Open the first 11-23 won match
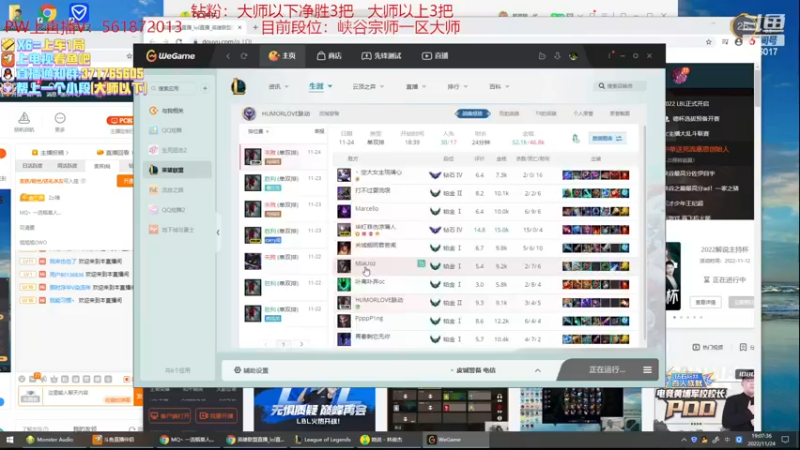The image size is (800, 450). pyautogui.click(x=283, y=183)
